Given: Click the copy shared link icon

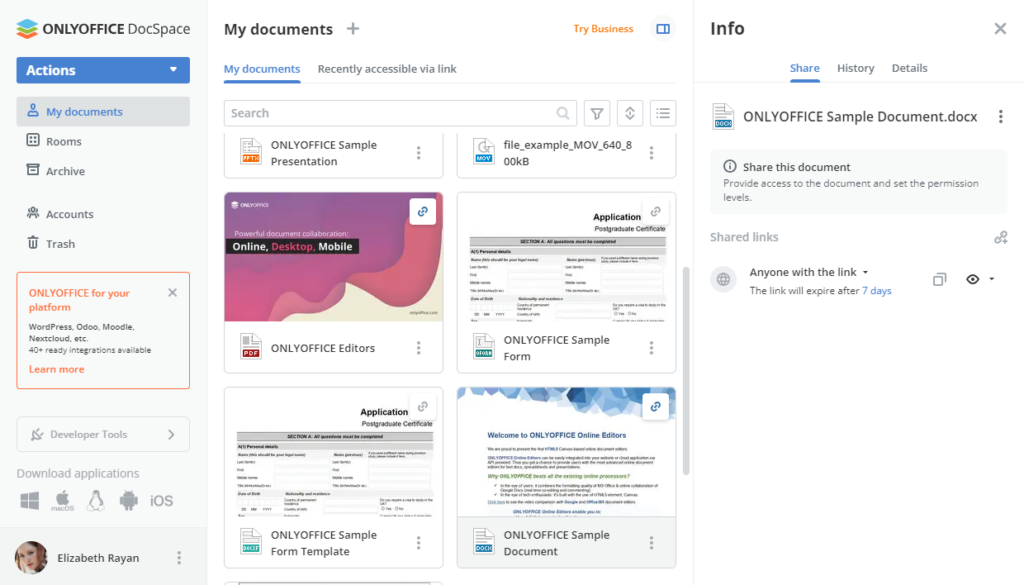Looking at the screenshot, I should 939,279.
